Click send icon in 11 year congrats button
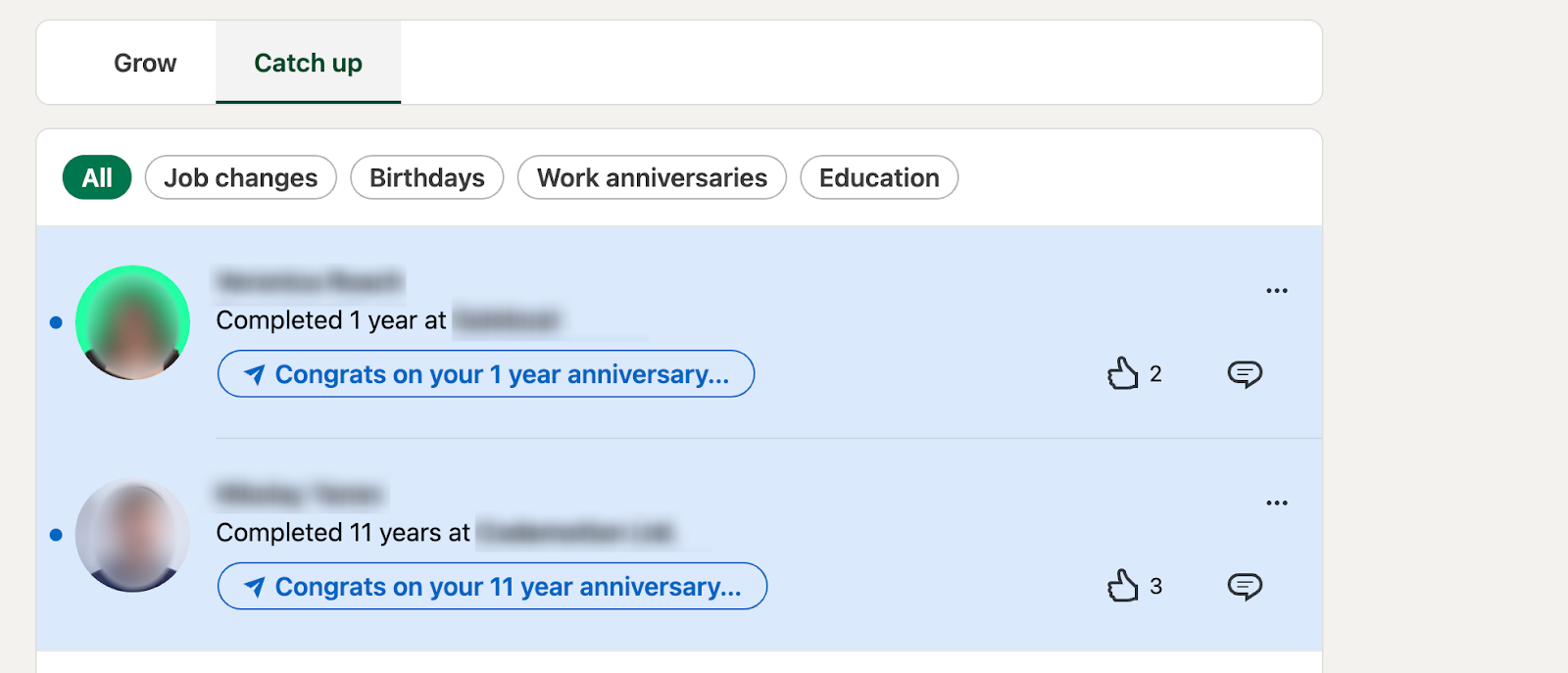 255,587
